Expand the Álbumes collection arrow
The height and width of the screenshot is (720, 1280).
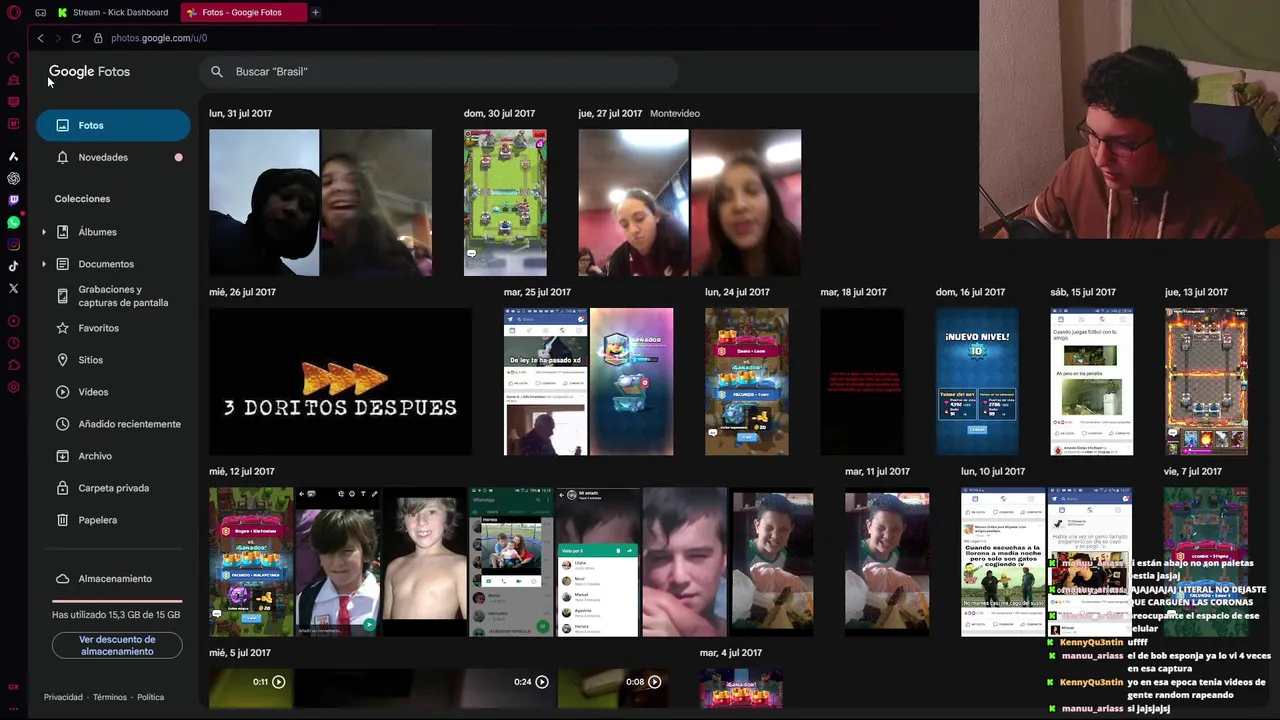[43, 232]
